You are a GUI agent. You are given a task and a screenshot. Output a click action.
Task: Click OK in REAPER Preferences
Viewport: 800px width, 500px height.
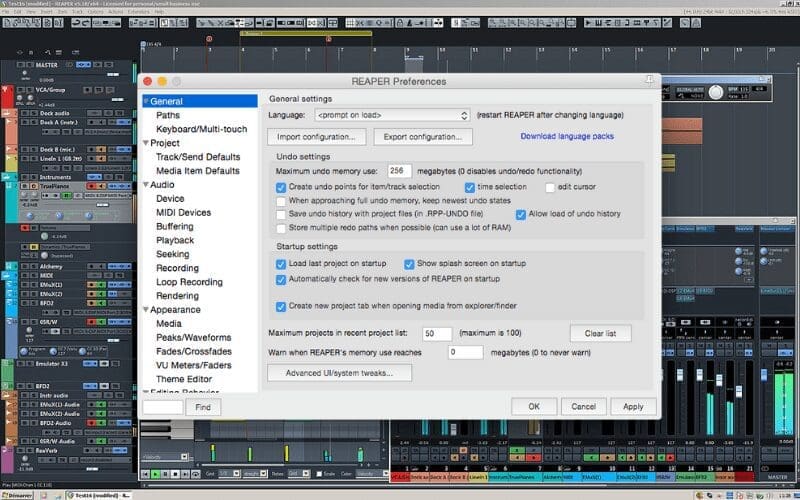(x=534, y=407)
